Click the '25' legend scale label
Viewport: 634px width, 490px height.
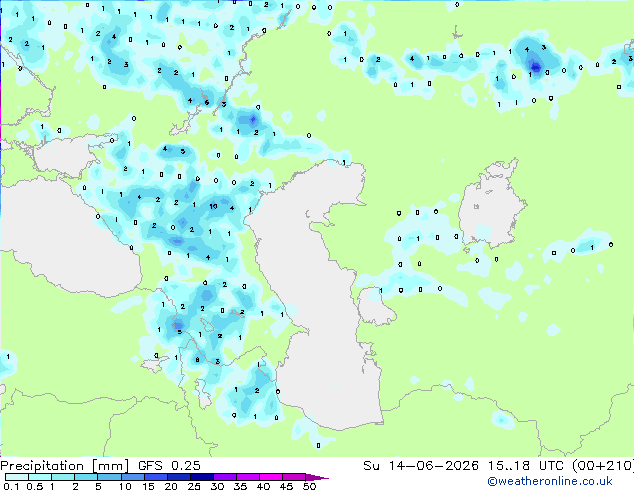point(194,486)
